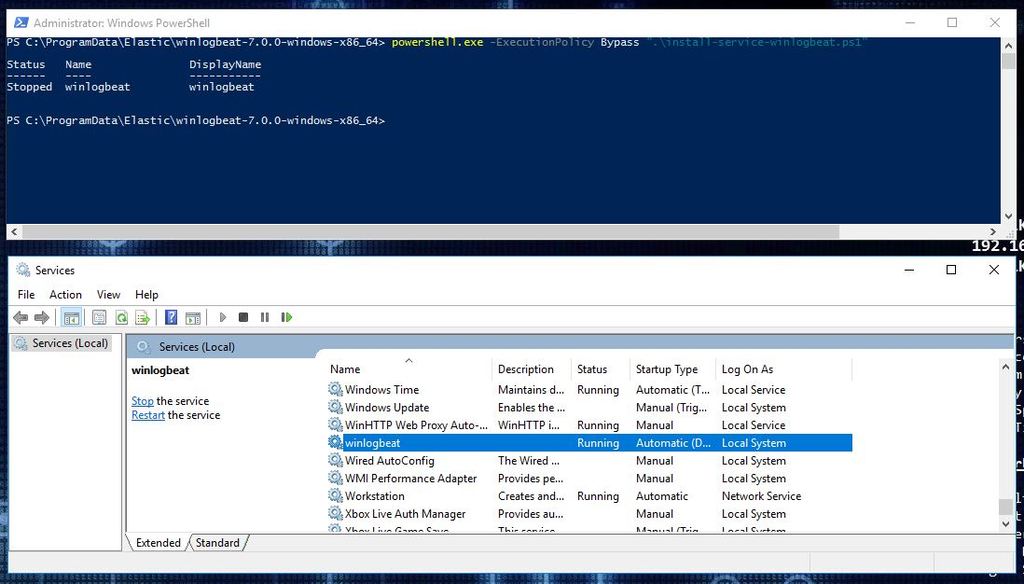This screenshot has height=584, width=1024.
Task: Switch to the Standard tab
Action: click(218, 543)
